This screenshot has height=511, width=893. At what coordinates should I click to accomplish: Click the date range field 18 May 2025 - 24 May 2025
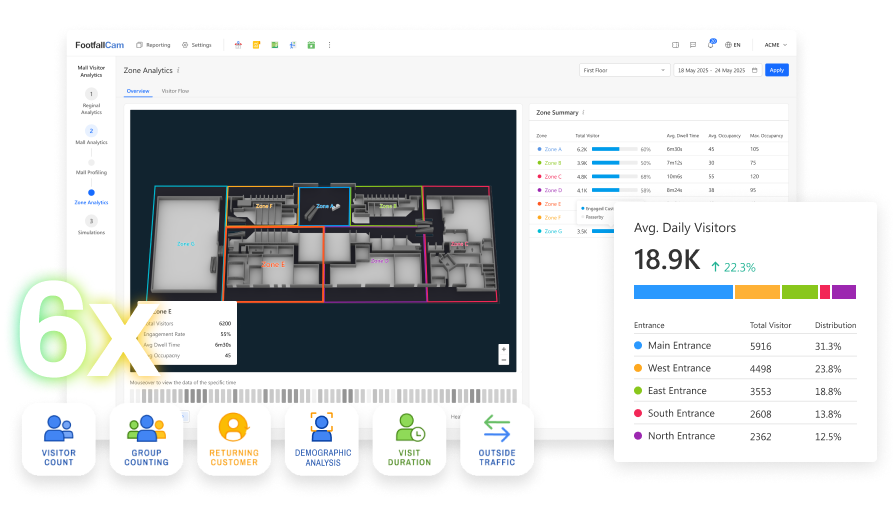tap(718, 70)
